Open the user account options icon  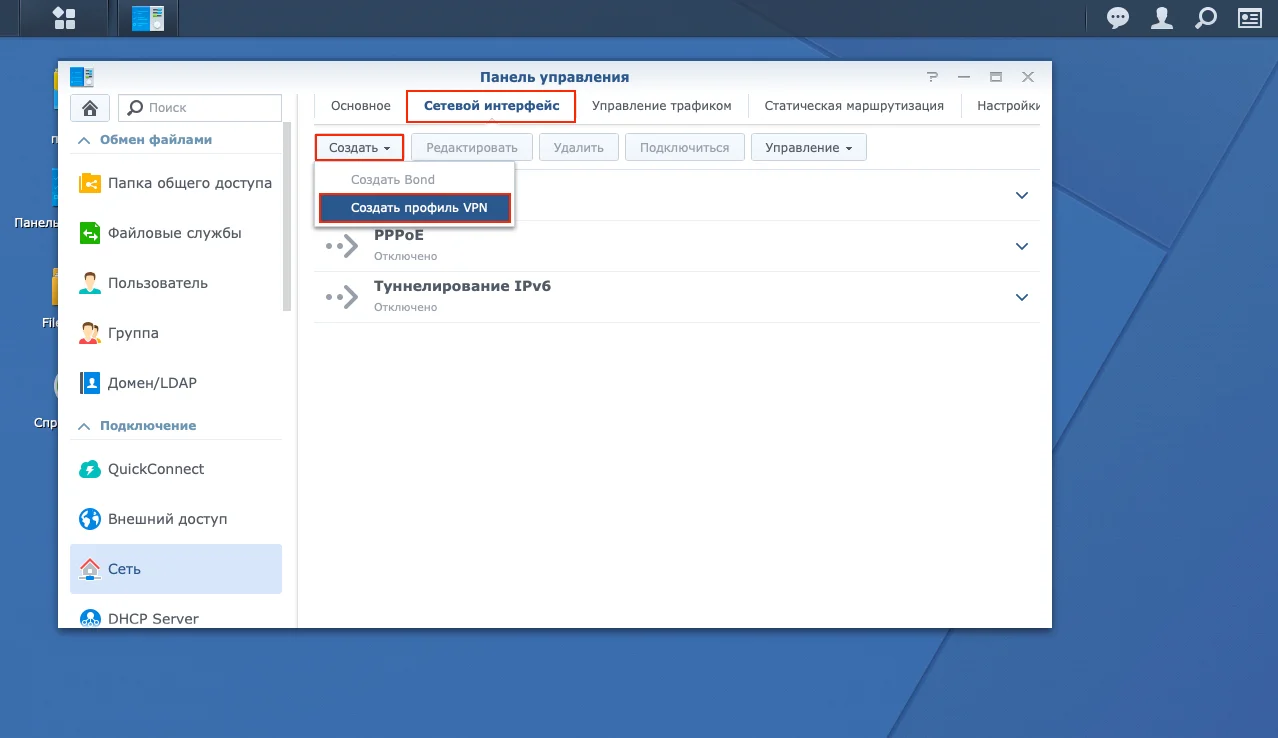[1162, 18]
